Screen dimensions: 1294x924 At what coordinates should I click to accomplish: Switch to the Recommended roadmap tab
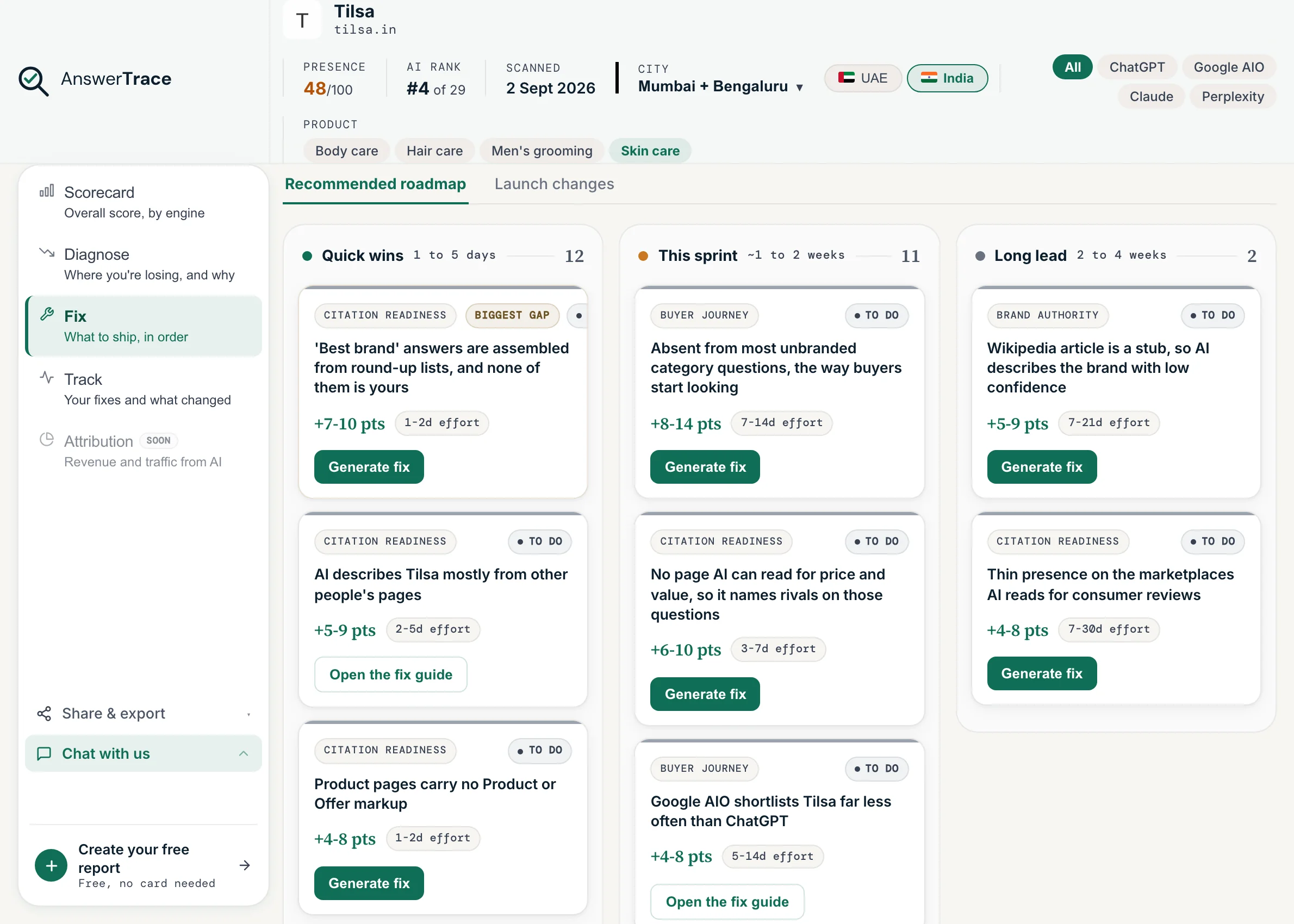(x=376, y=184)
